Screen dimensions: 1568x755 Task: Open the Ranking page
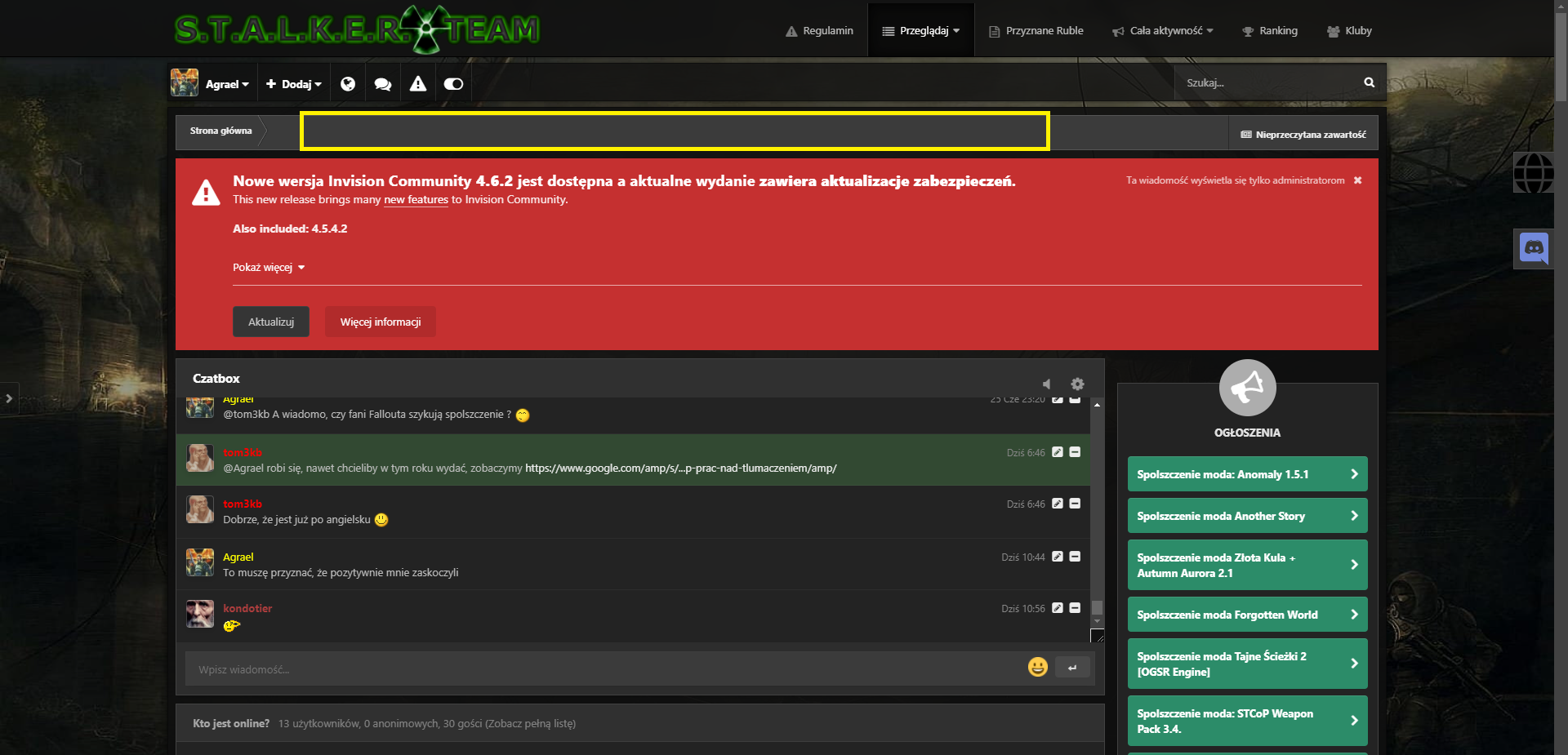pyautogui.click(x=1269, y=30)
